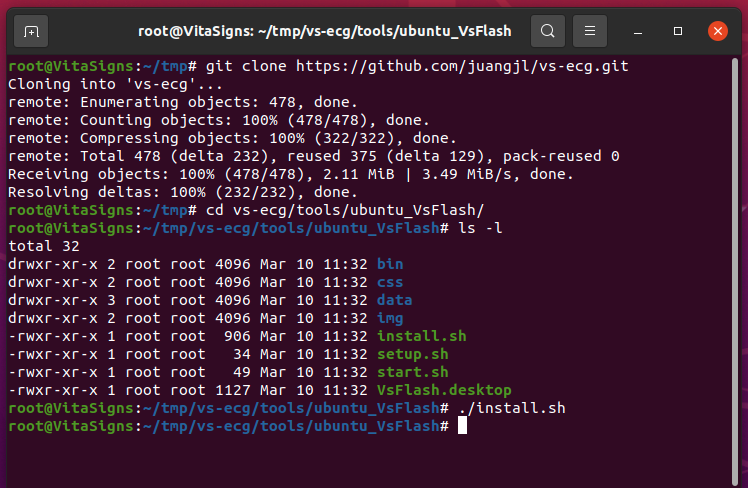
Task: Click the blinking cursor at prompt
Action: click(462, 426)
